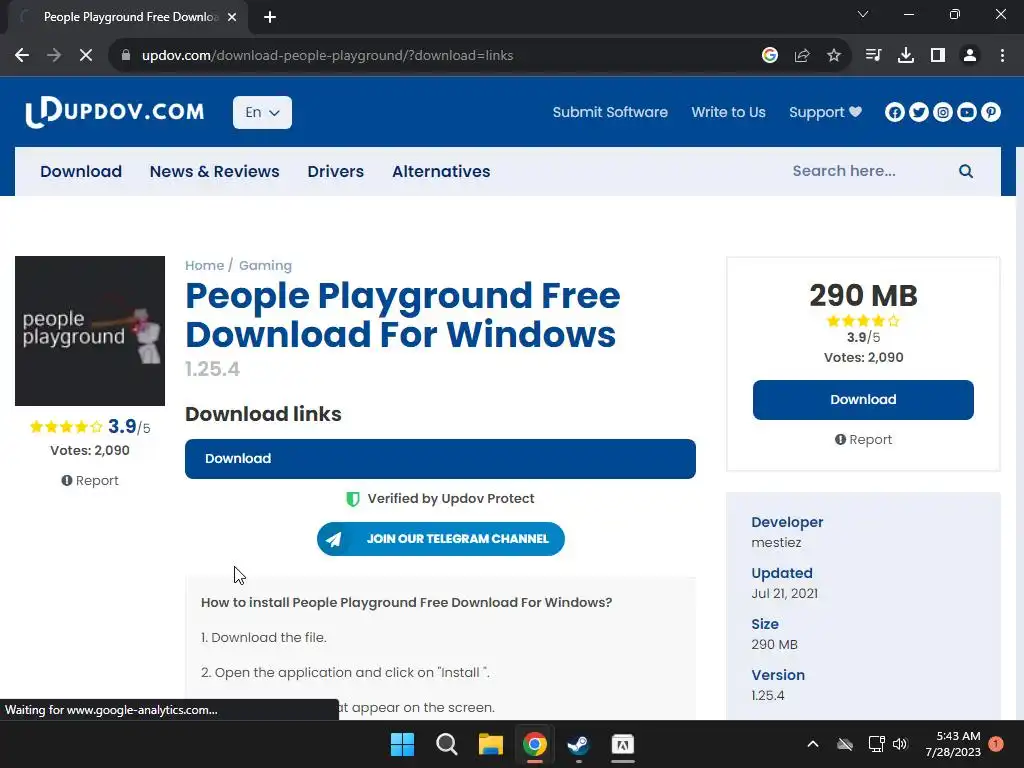Open the Drivers menu item
1024x768 pixels.
coord(336,171)
